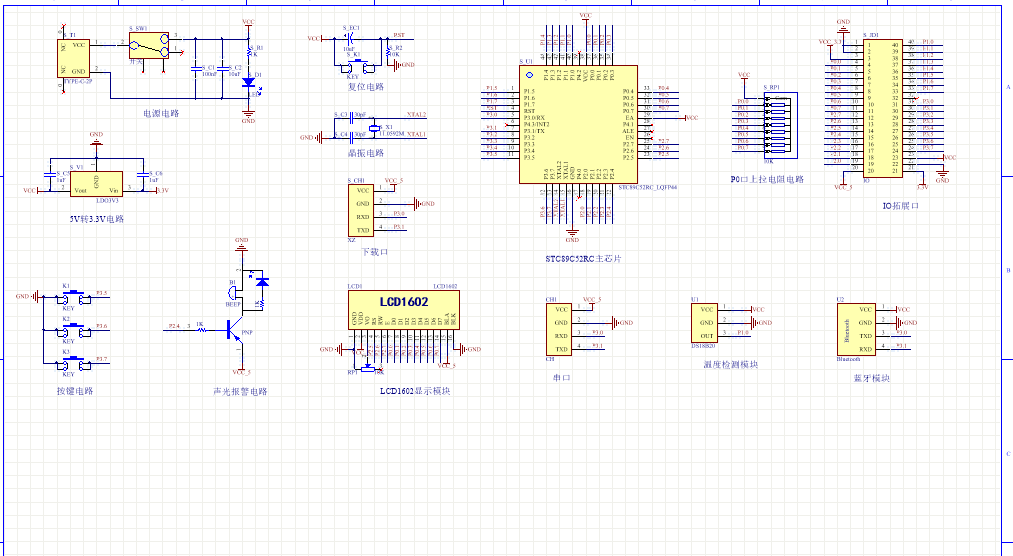
Task: Click the S_C3 30pF capacitor
Action: 351,118
